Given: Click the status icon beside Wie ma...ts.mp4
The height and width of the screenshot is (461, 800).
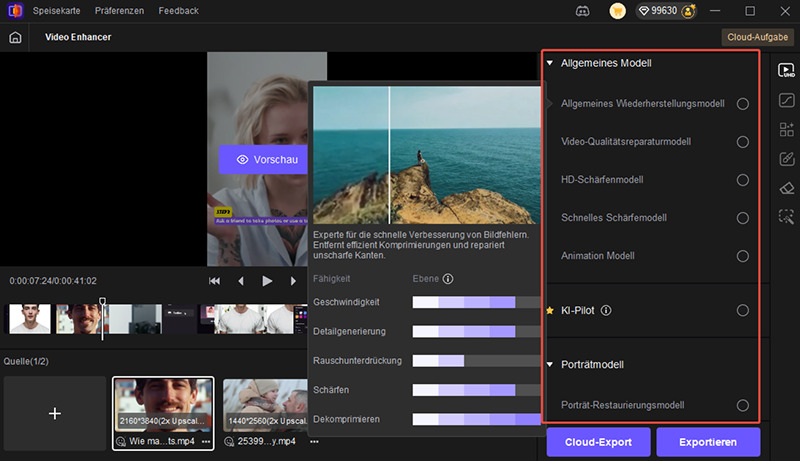Looking at the screenshot, I should [x=120, y=442].
